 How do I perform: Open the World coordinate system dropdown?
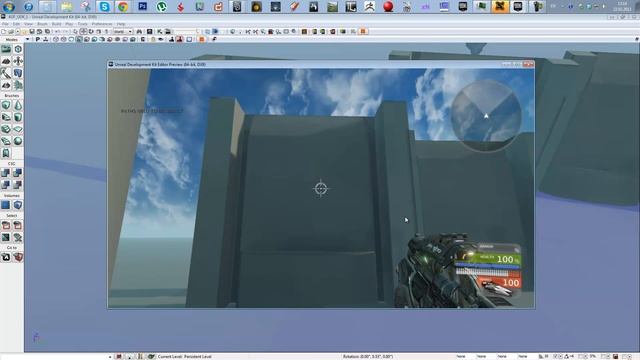click(x=122, y=31)
